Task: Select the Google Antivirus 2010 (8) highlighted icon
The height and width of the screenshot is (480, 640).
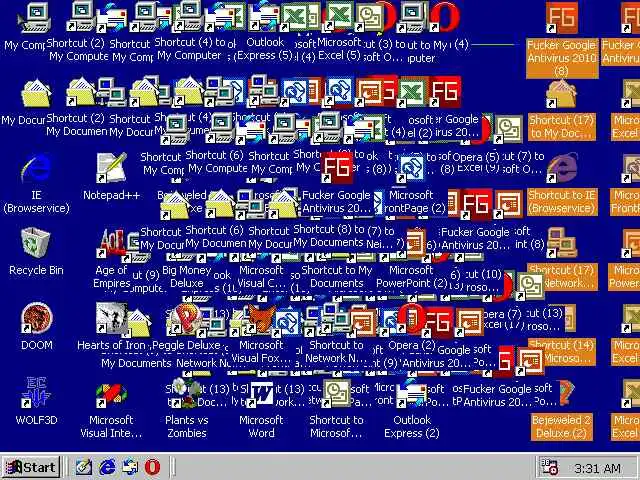Action: tap(562, 18)
